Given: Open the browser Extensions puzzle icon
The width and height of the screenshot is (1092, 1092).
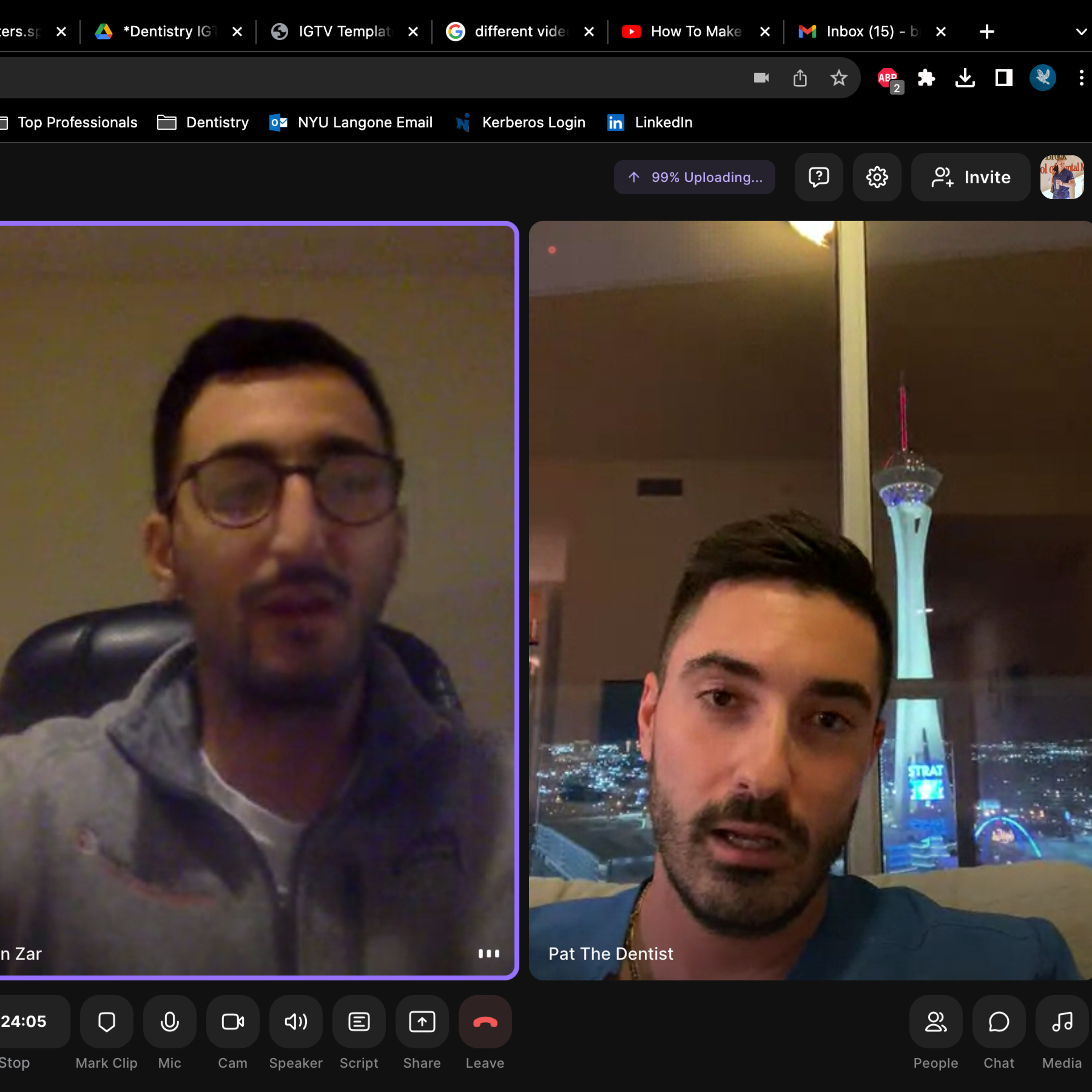Looking at the screenshot, I should coord(926,78).
